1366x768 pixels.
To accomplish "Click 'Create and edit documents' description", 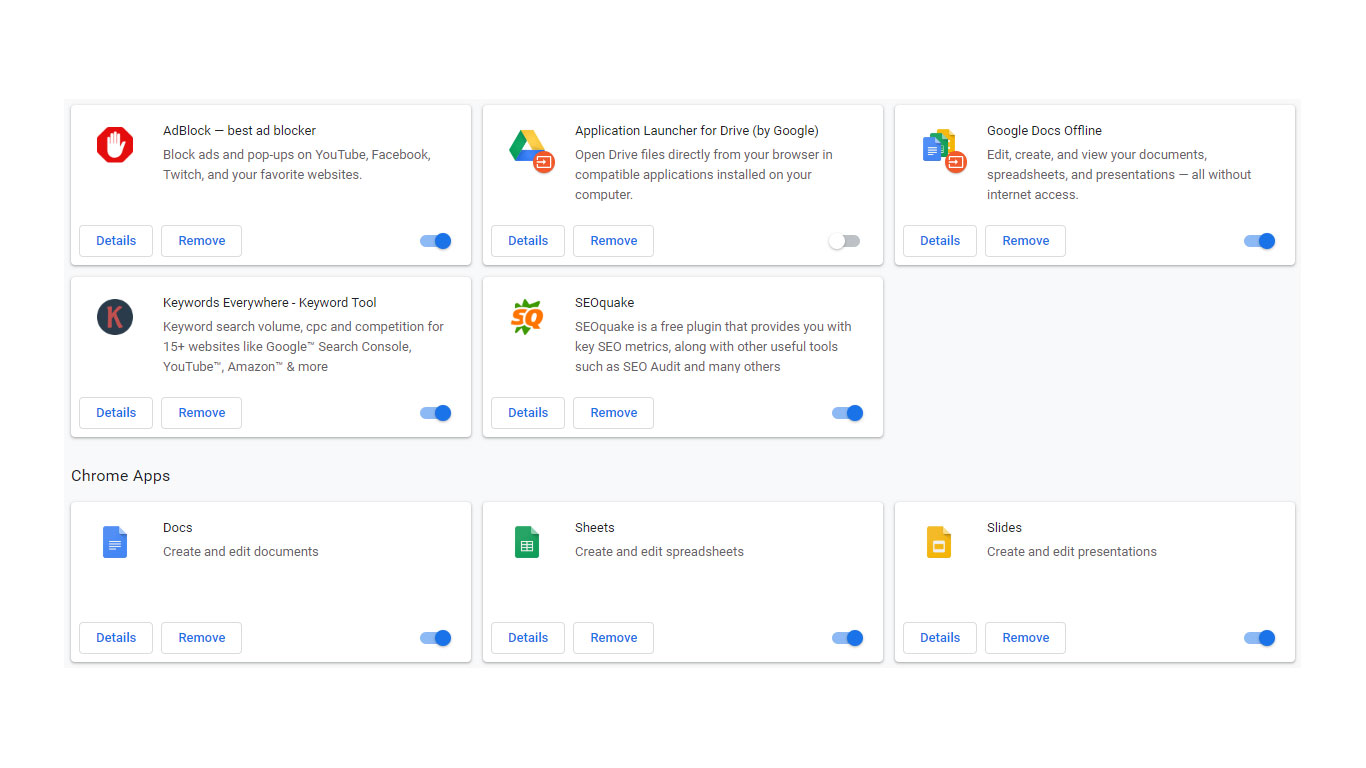I will point(241,552).
